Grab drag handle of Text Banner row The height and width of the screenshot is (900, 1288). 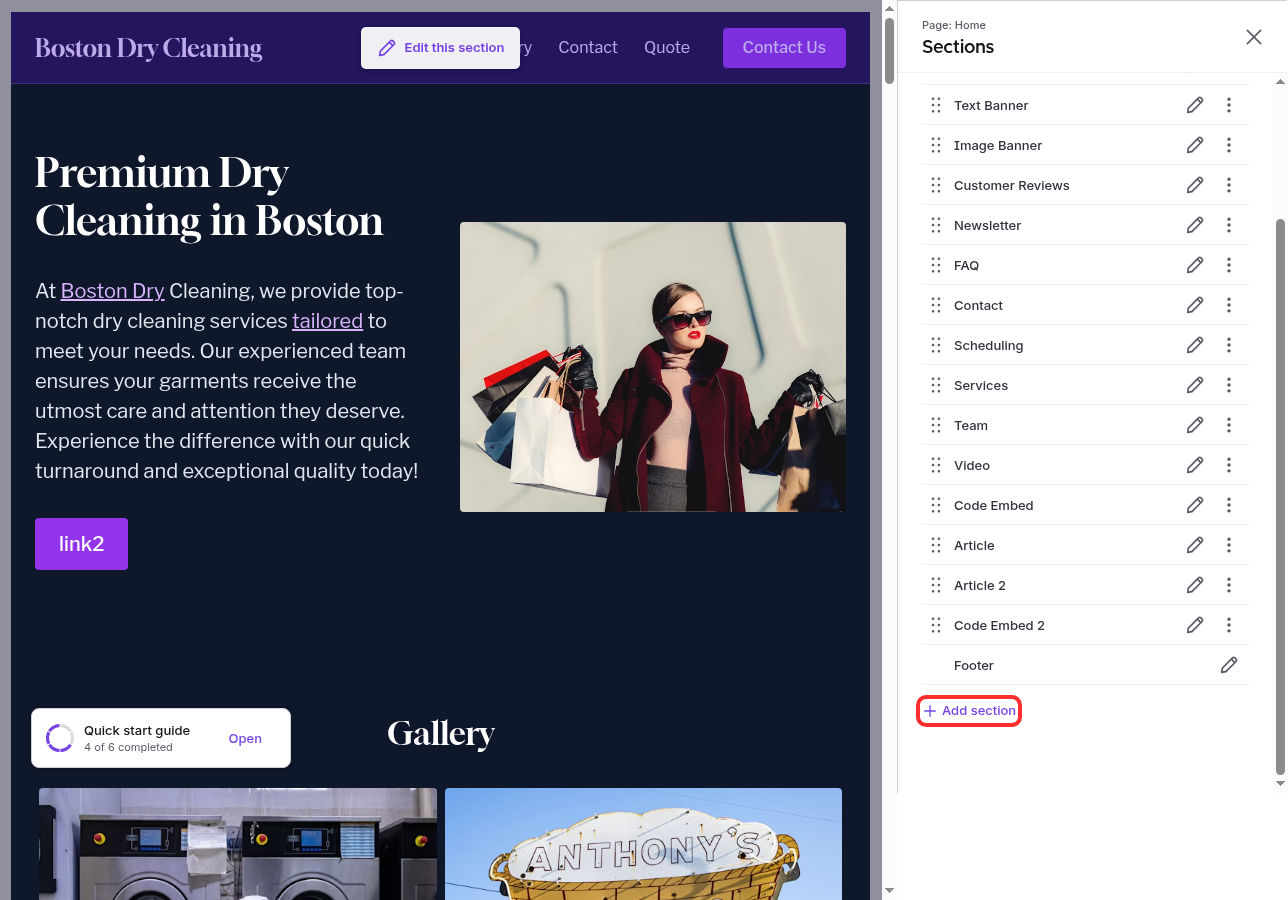tap(936, 105)
